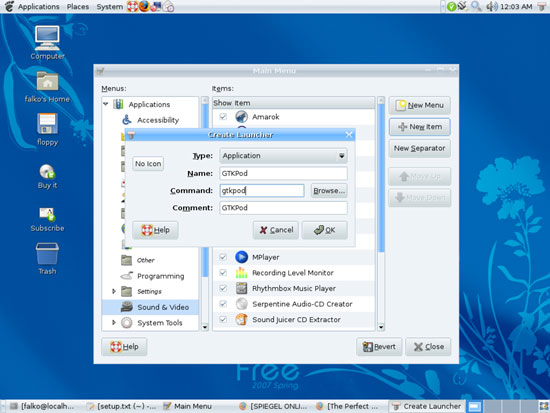The height and width of the screenshot is (413, 550).
Task: Click the network connection icon in top panel
Action: coord(463,6)
